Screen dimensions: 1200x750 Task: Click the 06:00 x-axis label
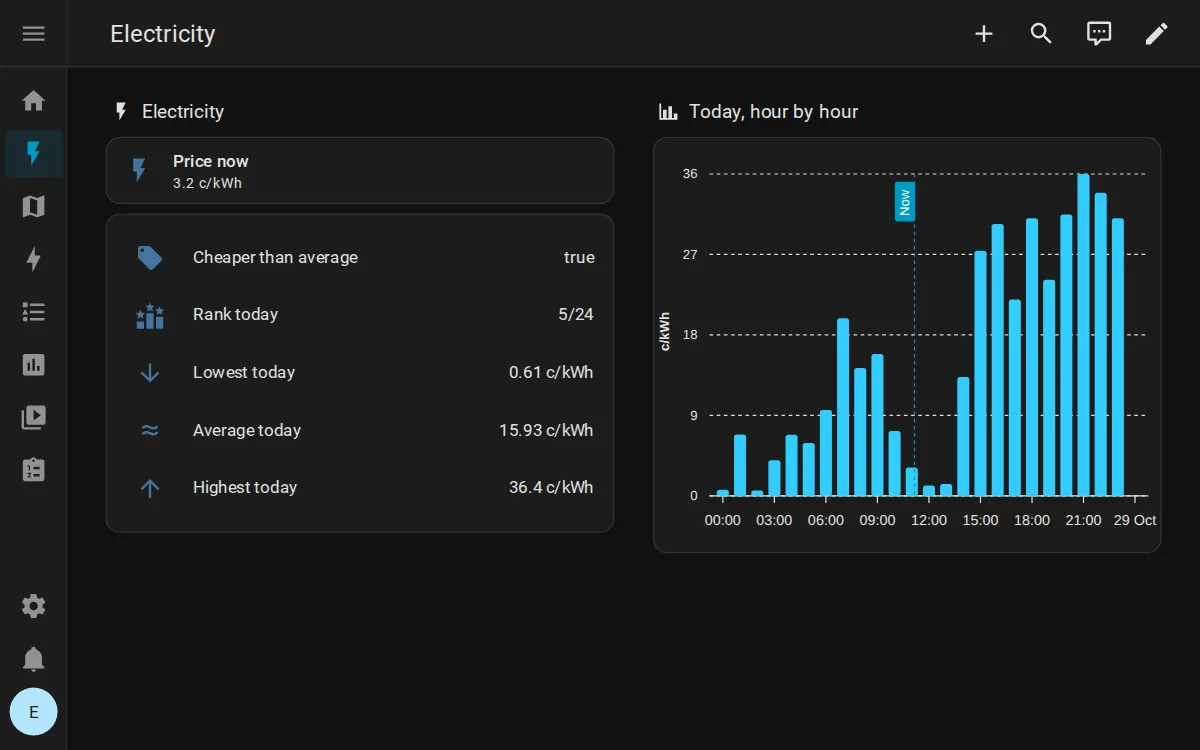click(826, 521)
